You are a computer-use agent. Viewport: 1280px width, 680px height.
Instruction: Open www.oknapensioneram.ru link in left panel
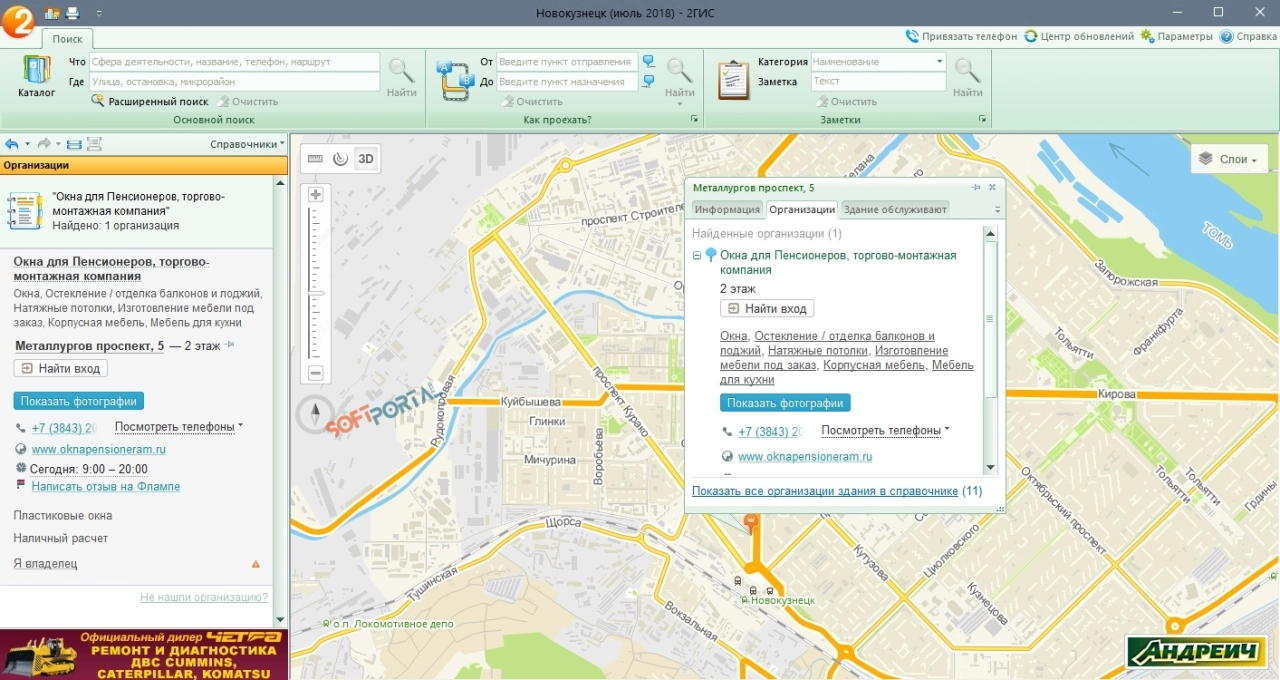[x=98, y=450]
